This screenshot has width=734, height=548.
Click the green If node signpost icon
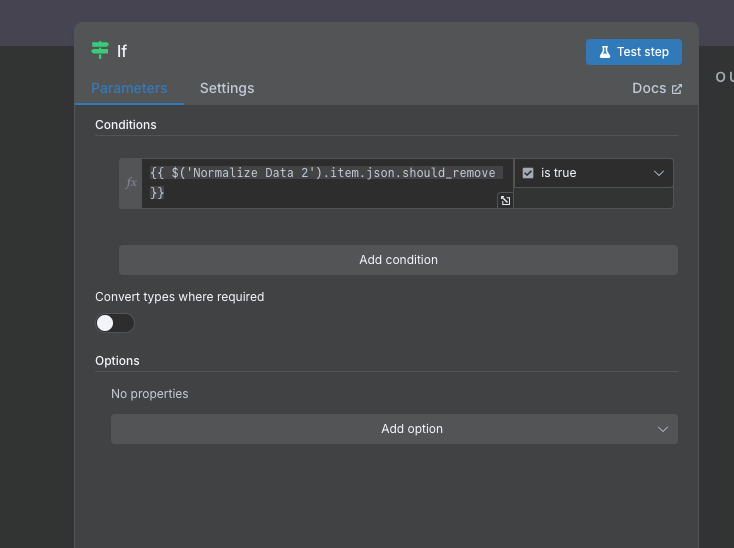coord(100,50)
